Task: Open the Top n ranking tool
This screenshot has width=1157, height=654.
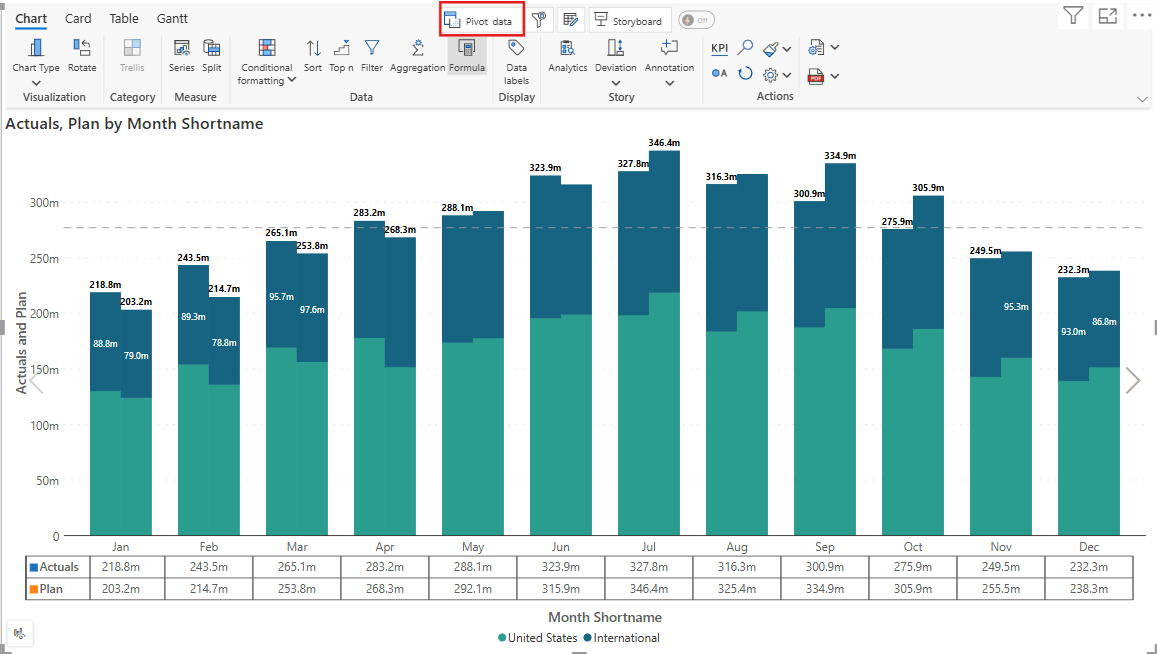Action: click(341, 49)
